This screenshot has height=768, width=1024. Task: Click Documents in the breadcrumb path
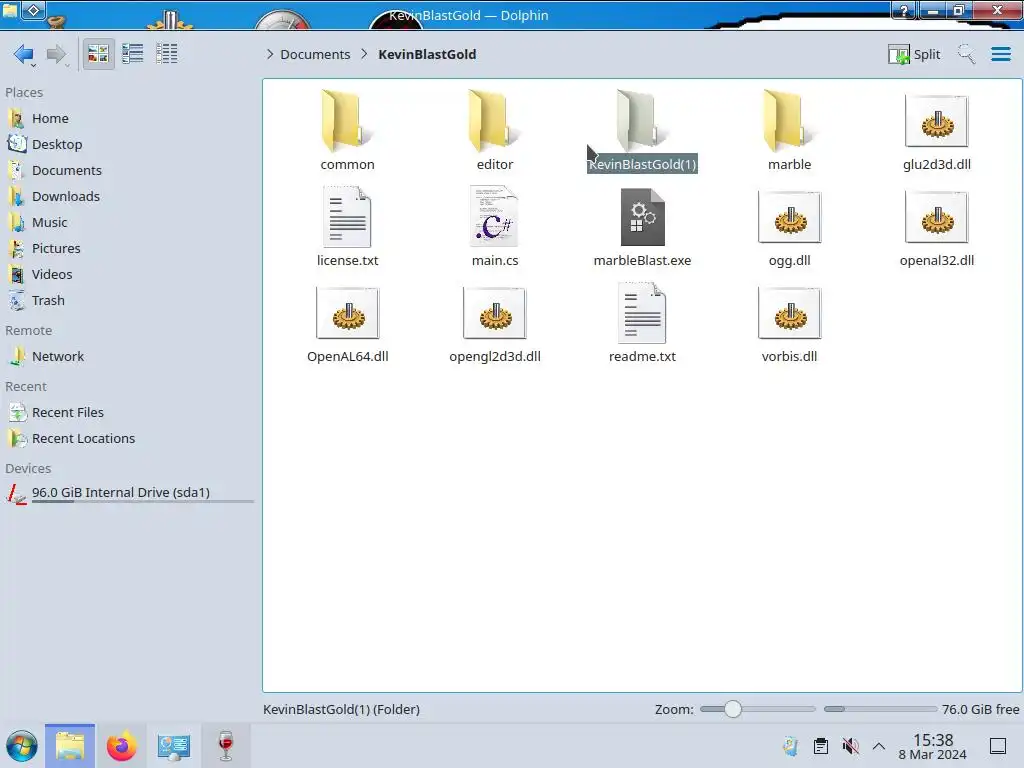[x=315, y=54]
